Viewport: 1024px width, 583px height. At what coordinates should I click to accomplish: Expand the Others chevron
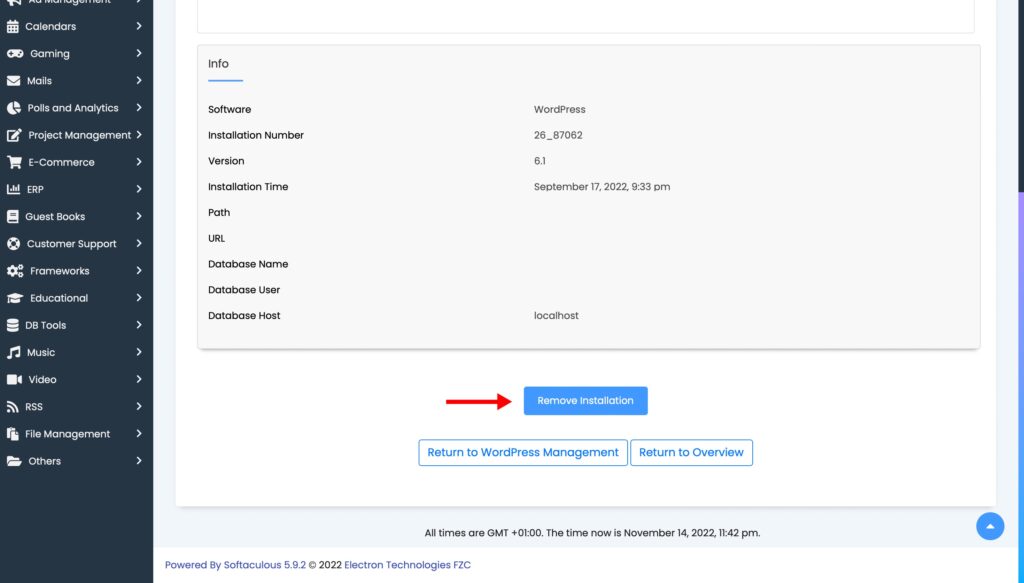139,460
